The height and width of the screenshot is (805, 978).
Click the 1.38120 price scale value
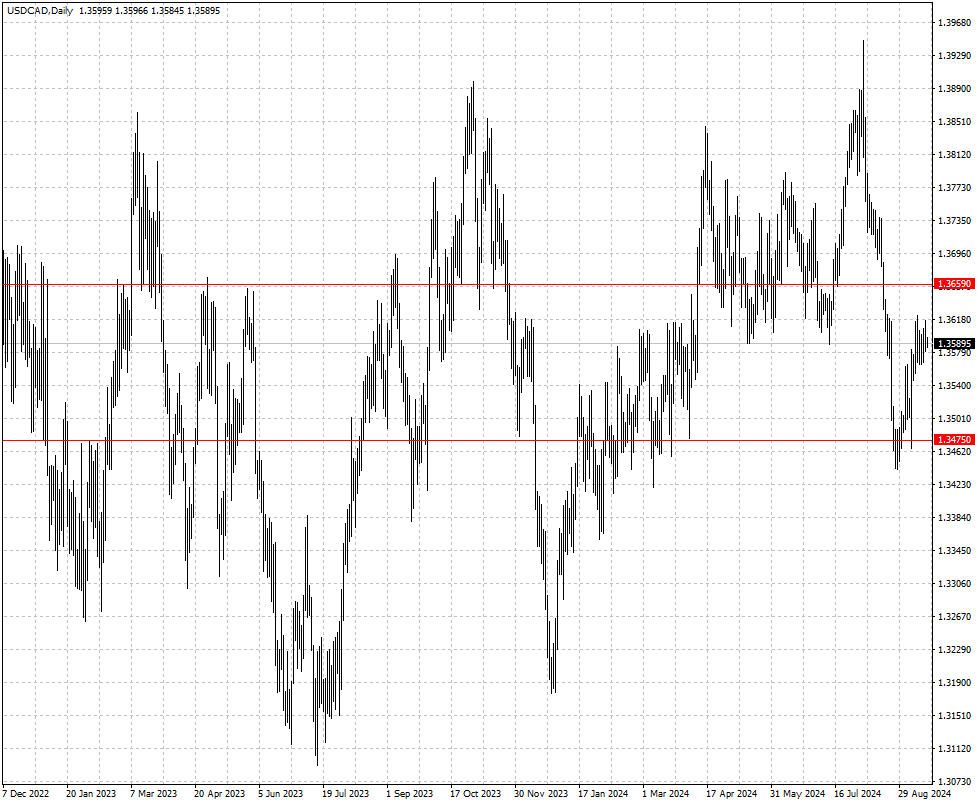point(952,155)
